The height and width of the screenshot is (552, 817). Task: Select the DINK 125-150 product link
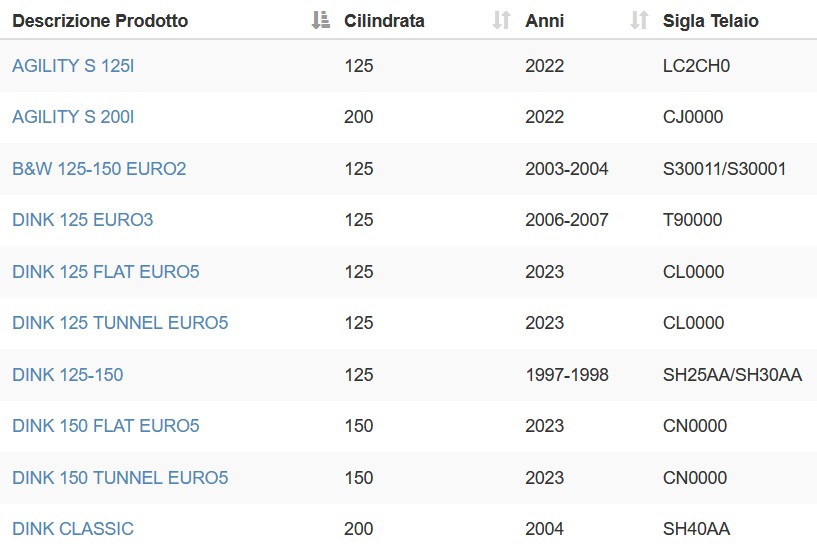point(68,375)
